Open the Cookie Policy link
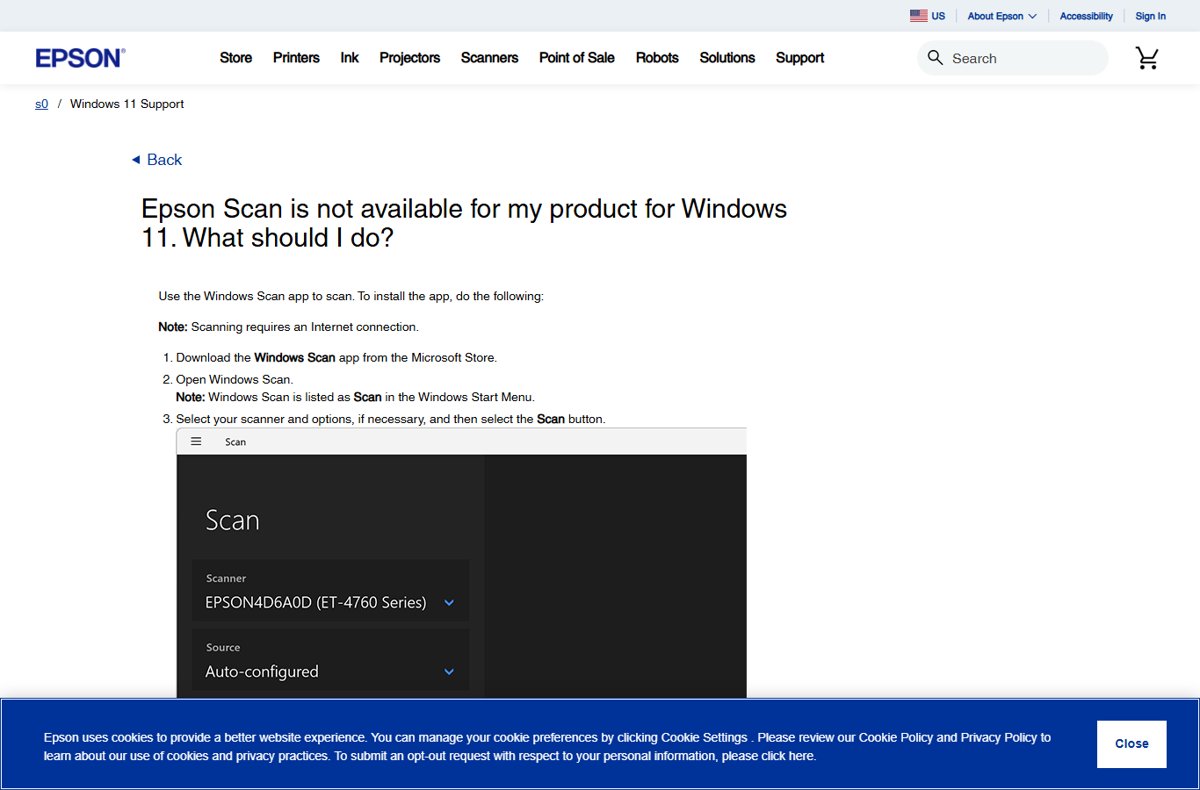This screenshot has height=790, width=1200. point(896,738)
